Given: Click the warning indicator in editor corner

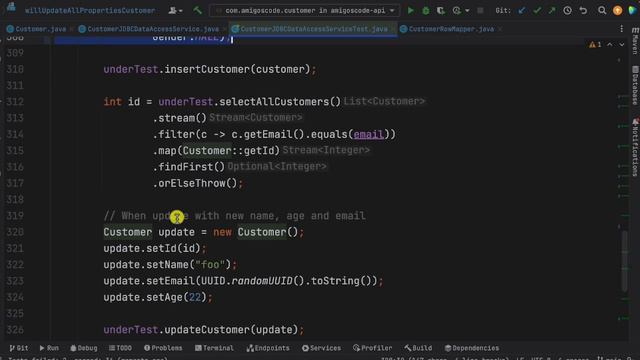Looking at the screenshot, I should pyautogui.click(x=595, y=44).
